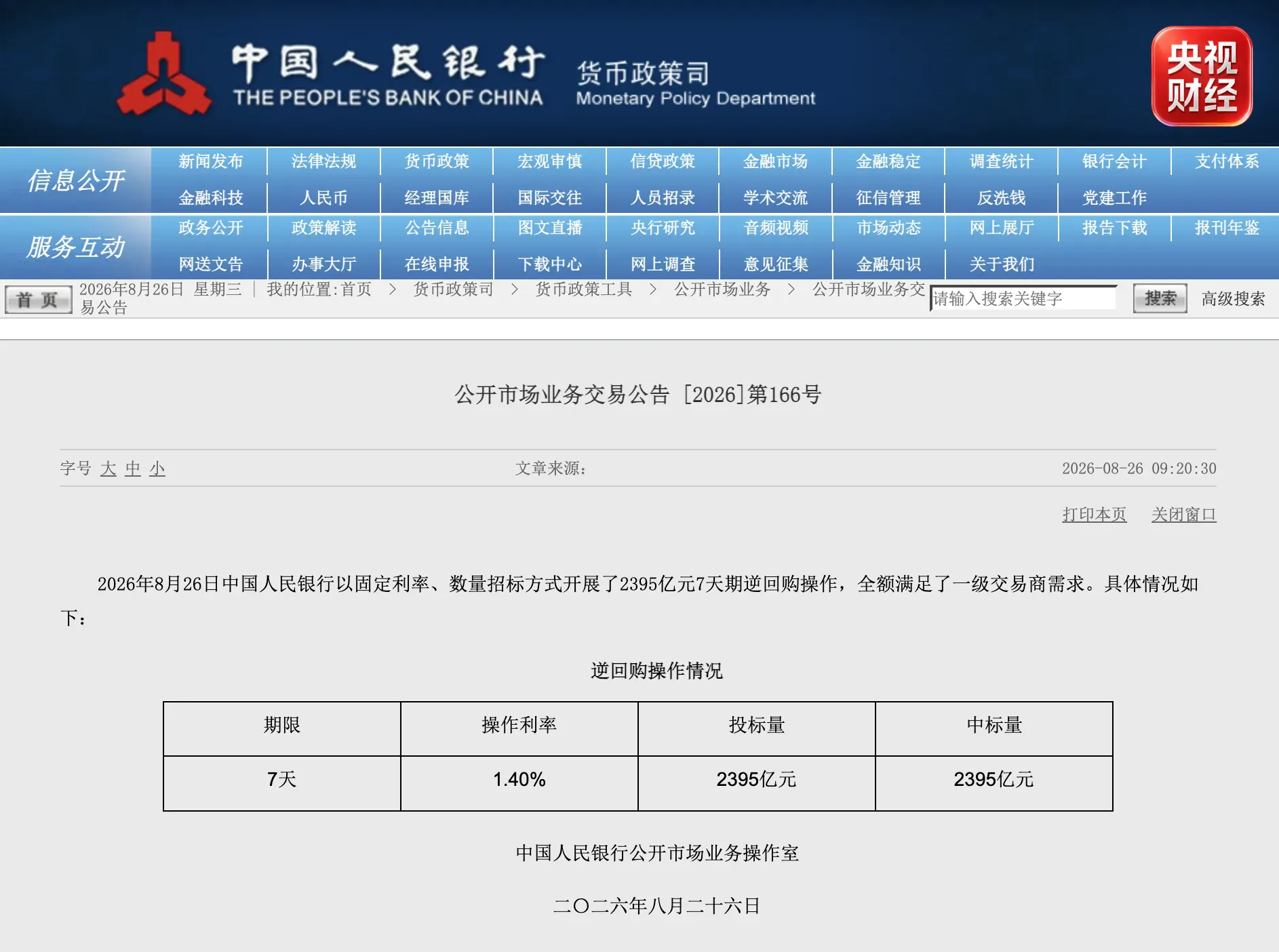Open 网上调查 page
The width and height of the screenshot is (1279, 952).
point(663,264)
